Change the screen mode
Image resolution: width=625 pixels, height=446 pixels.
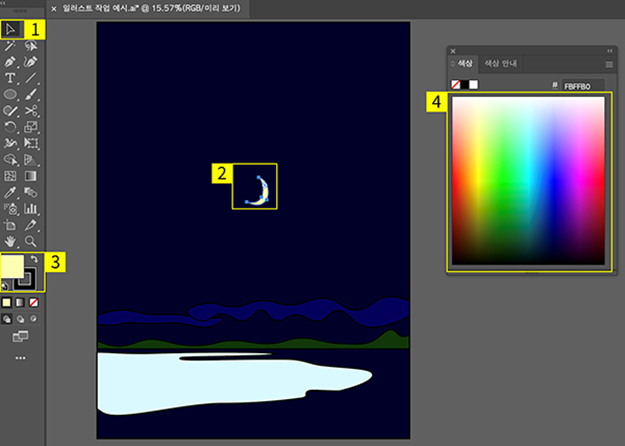[x=20, y=337]
